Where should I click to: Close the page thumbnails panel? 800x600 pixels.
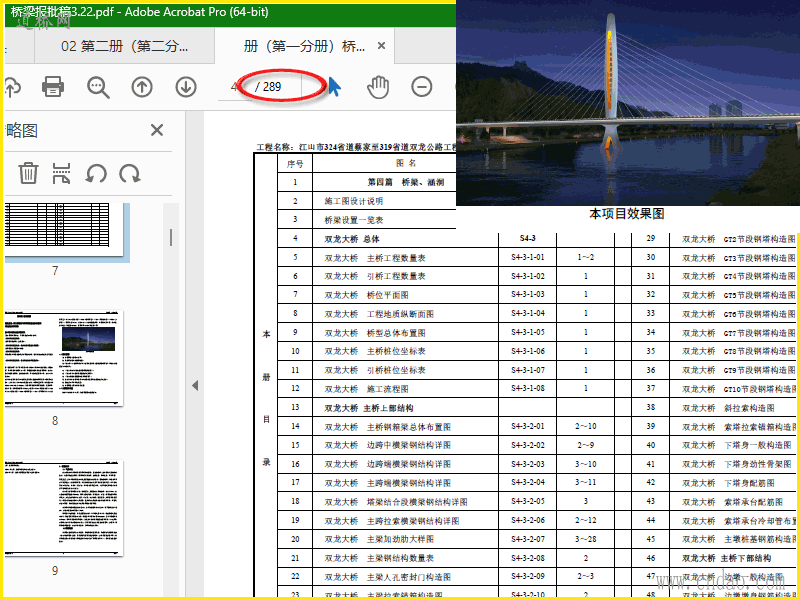click(x=157, y=130)
